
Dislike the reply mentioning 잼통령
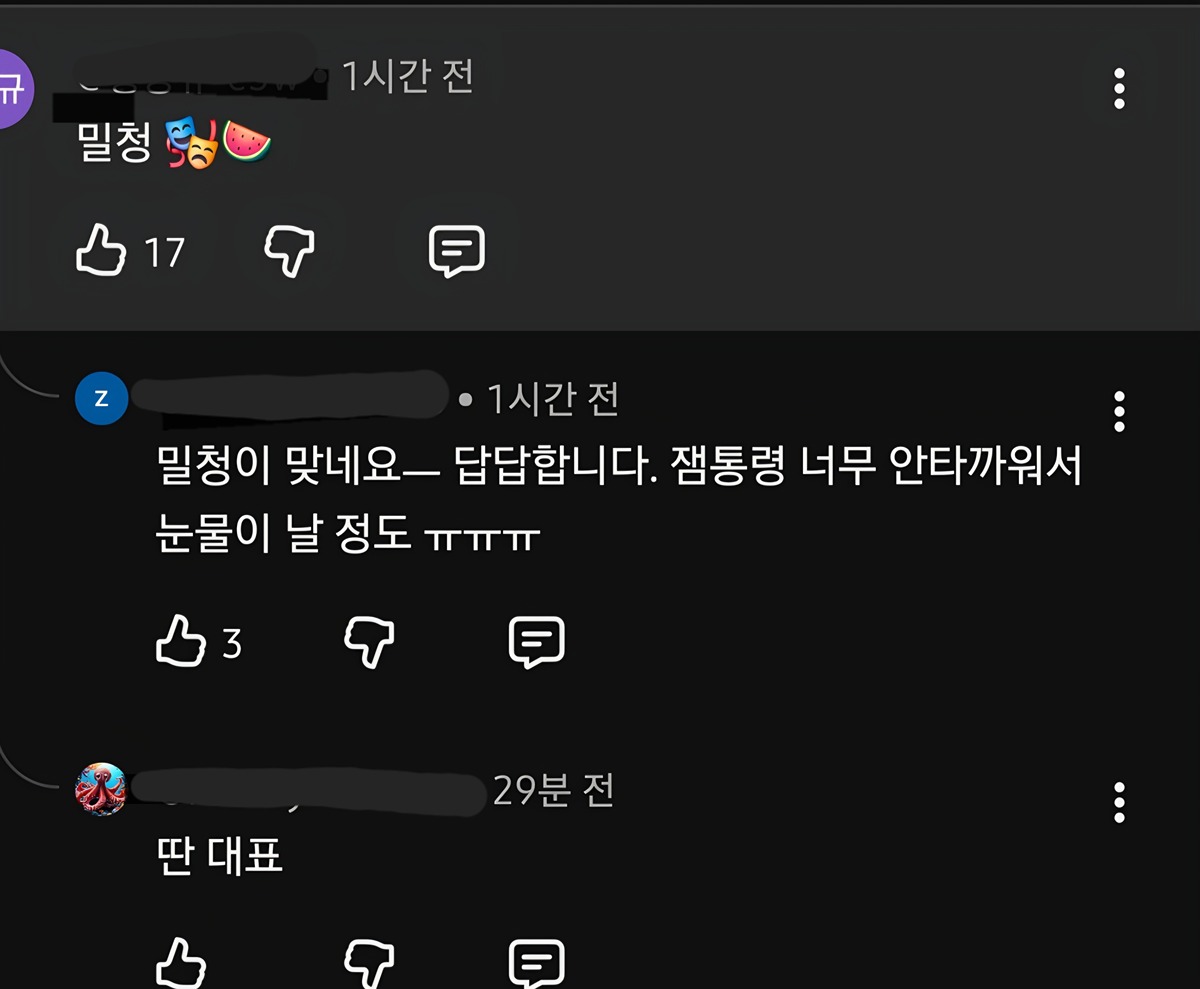(x=369, y=642)
